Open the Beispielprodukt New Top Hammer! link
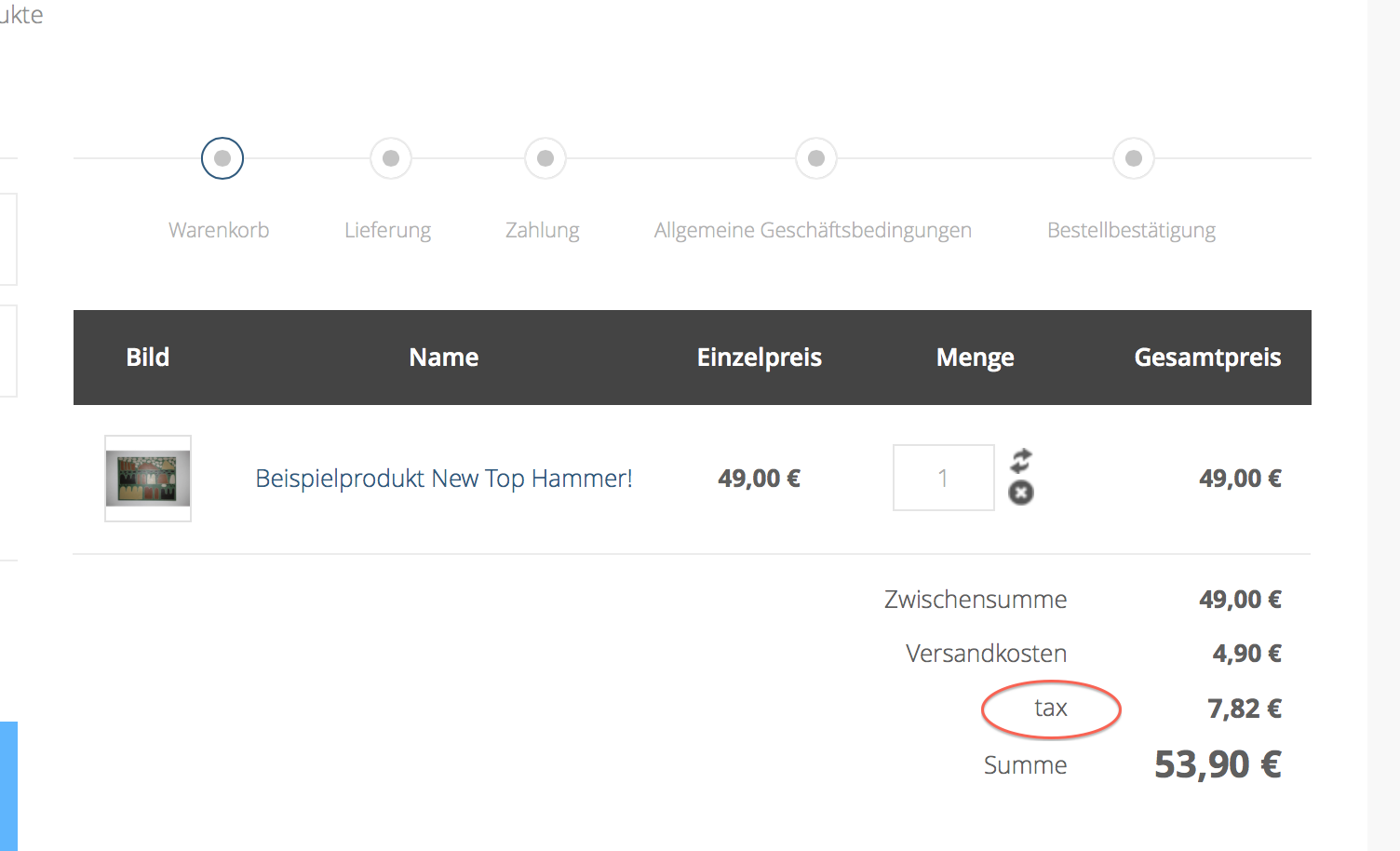1400x851 pixels. pos(444,479)
